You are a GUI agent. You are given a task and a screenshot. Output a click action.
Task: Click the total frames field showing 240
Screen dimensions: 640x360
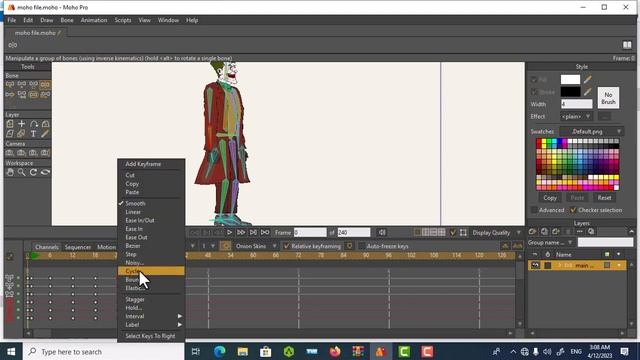click(353, 233)
